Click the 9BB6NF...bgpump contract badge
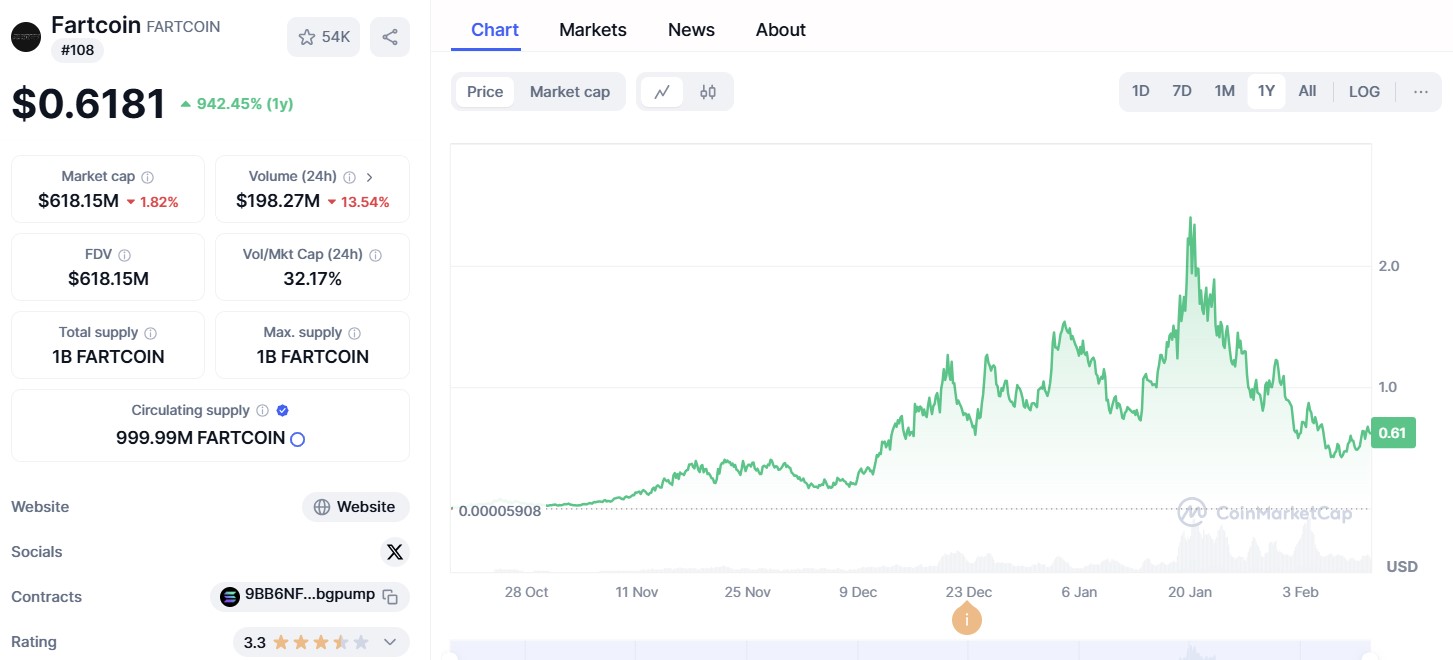Screen dimensions: 1453x660 click(x=305, y=593)
